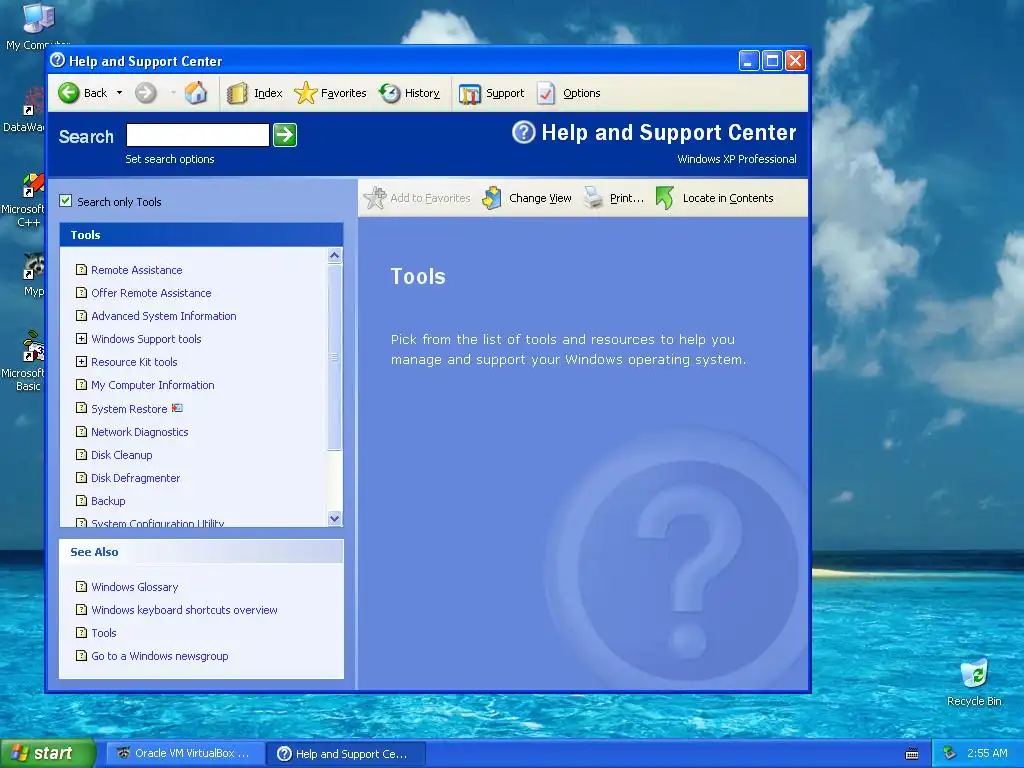This screenshot has height=768, width=1024.
Task: Open My Computer Information
Action: click(x=152, y=385)
